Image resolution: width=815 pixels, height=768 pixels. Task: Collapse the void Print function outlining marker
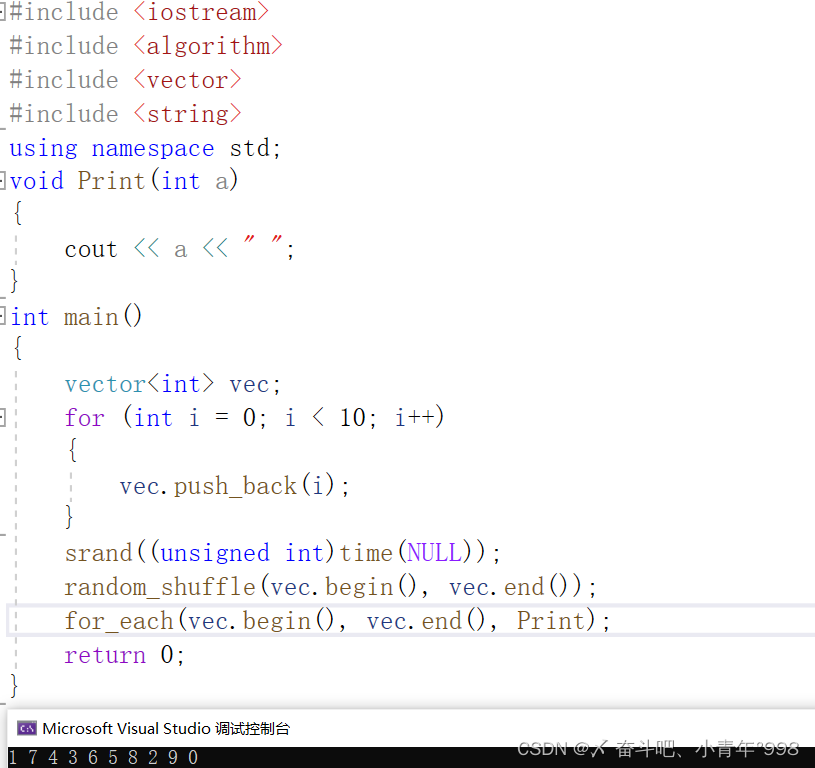[2, 181]
